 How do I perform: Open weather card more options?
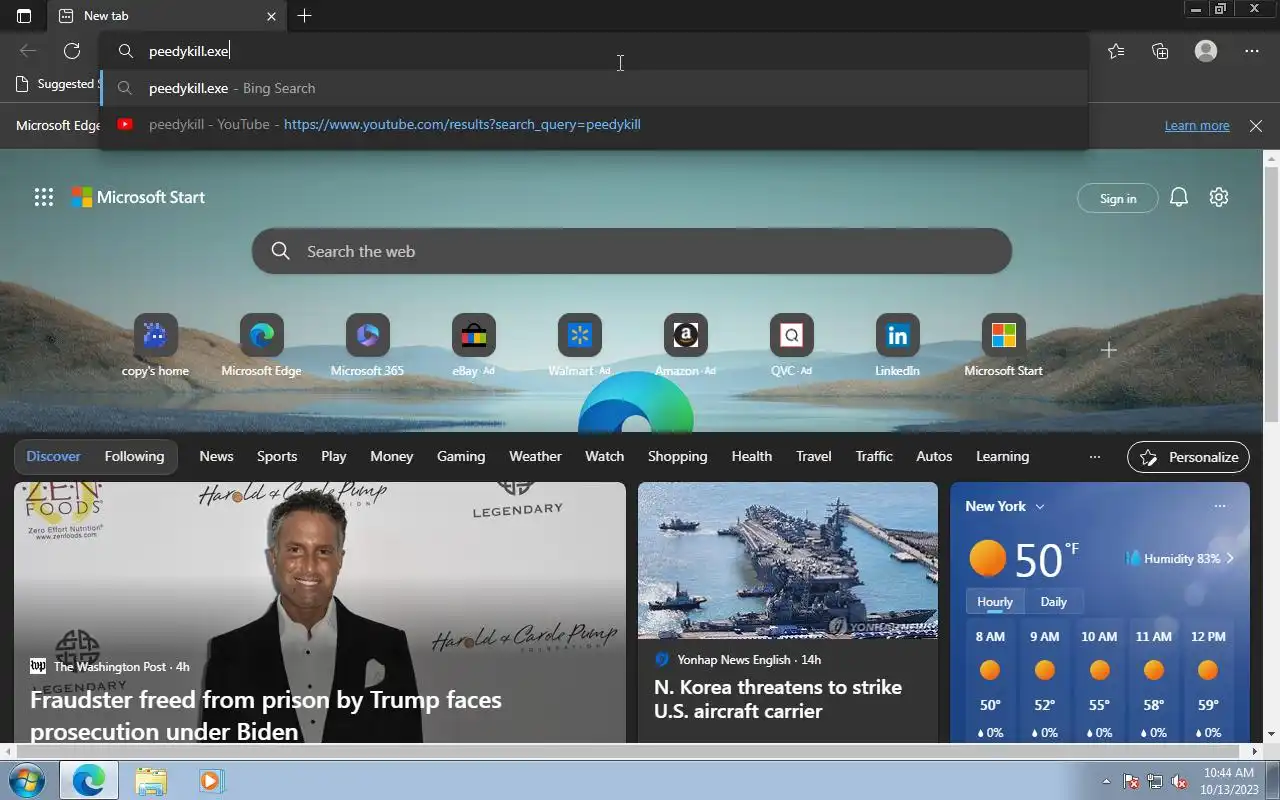click(x=1220, y=506)
